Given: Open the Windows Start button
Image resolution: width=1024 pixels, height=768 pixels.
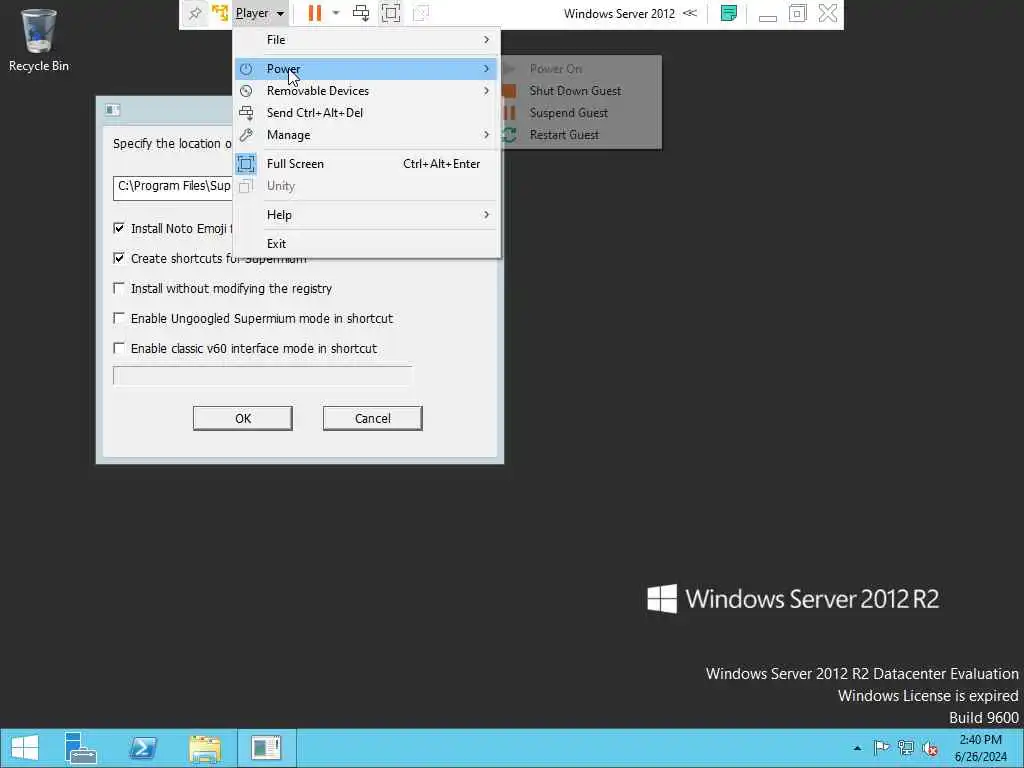Looking at the screenshot, I should (25, 748).
